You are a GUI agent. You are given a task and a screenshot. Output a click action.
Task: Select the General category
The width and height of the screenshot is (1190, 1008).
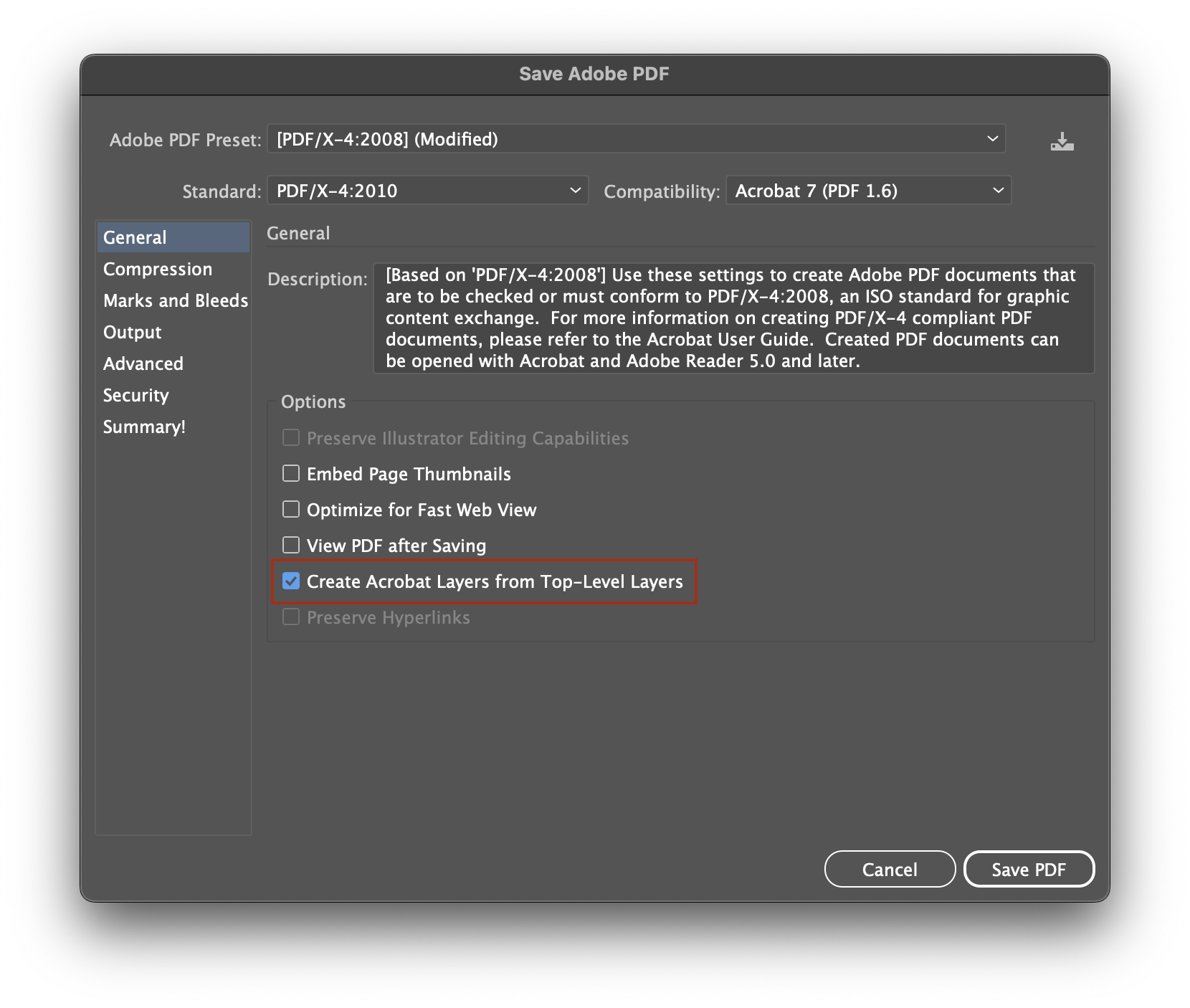point(173,237)
